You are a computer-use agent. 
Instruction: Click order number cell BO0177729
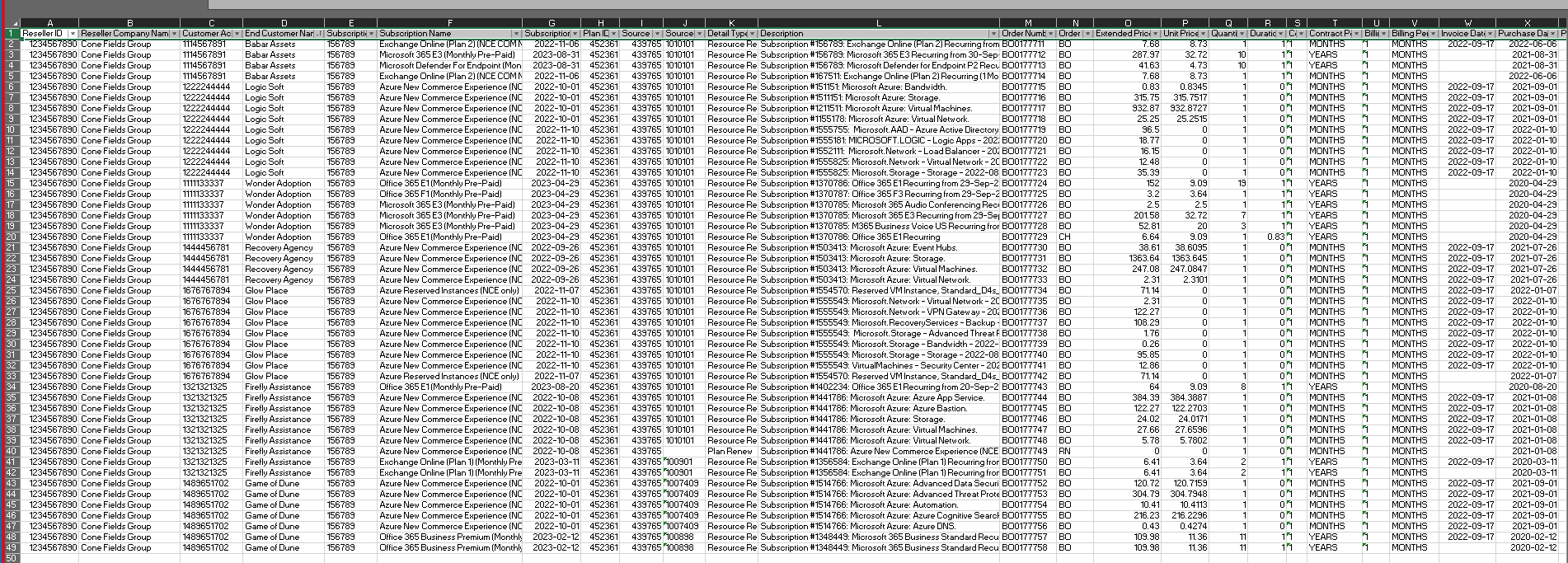[1028, 237]
